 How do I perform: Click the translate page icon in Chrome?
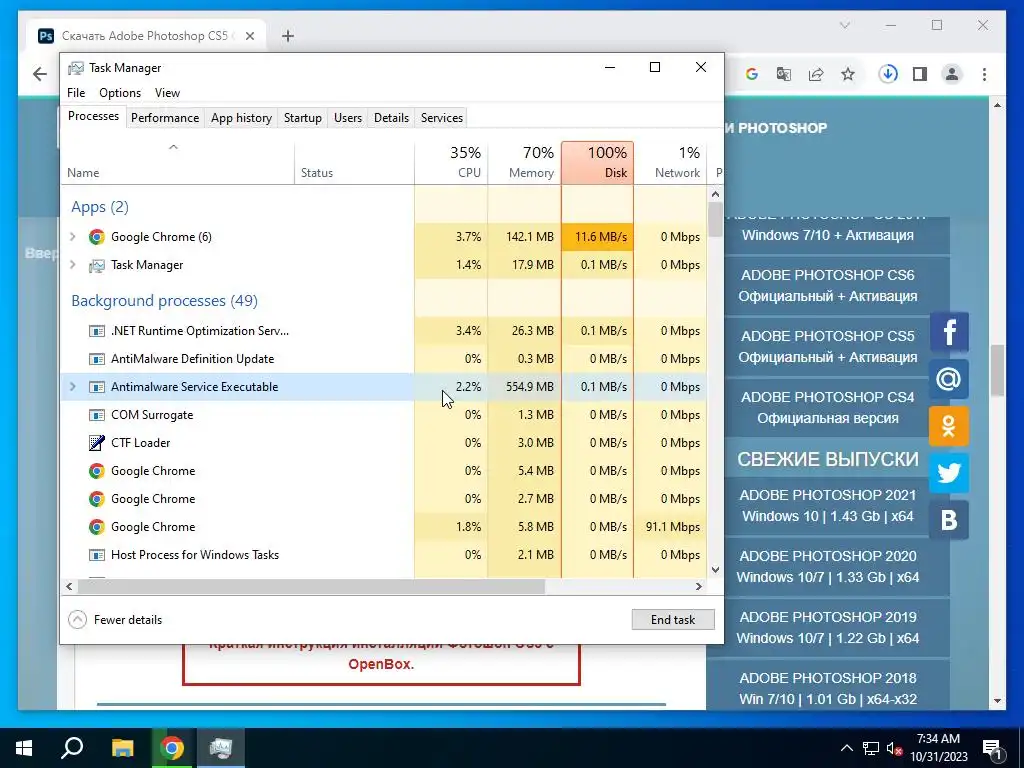[784, 74]
